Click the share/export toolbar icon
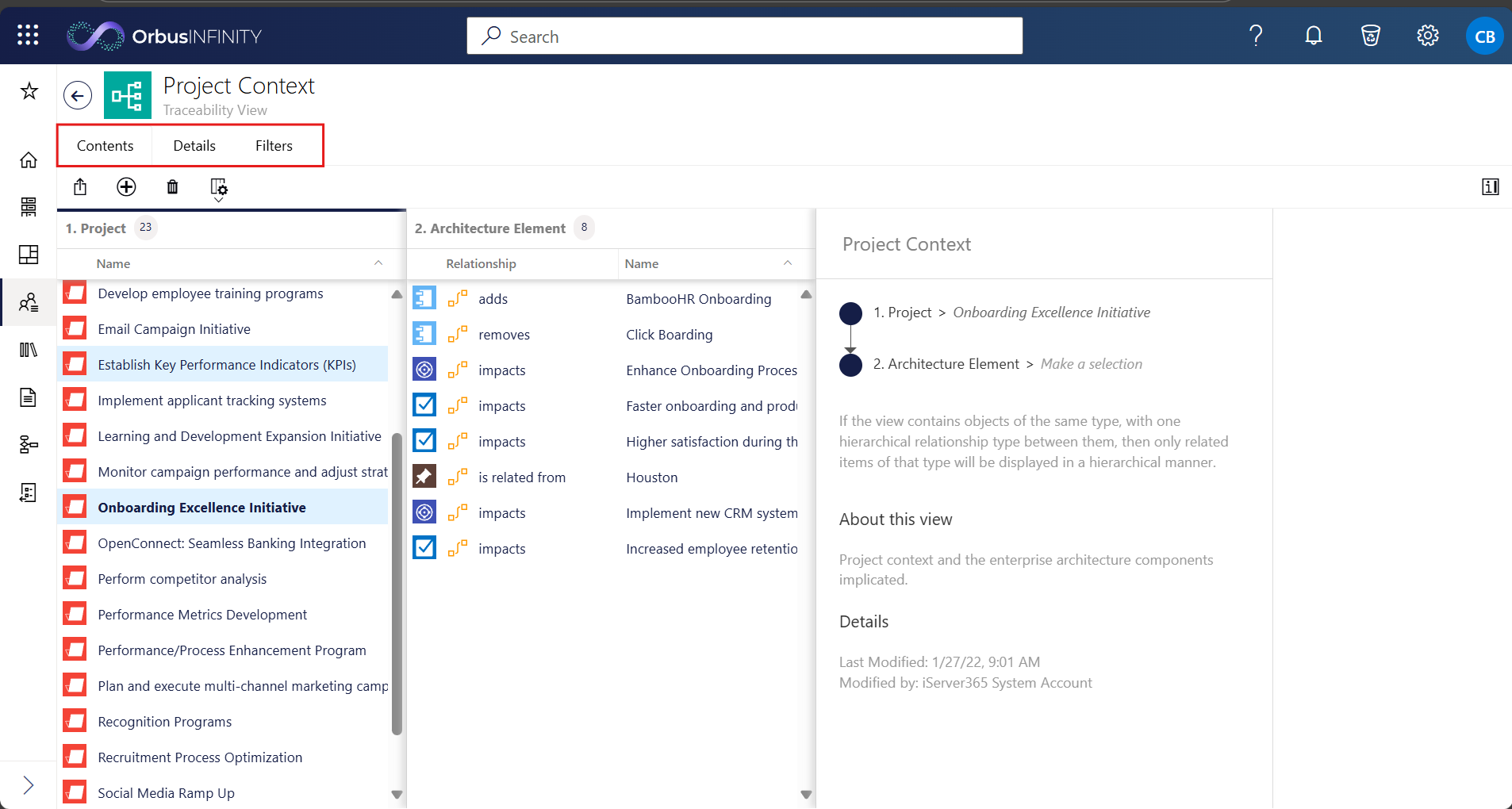Viewport: 1512px width, 809px height. pyautogui.click(x=80, y=187)
